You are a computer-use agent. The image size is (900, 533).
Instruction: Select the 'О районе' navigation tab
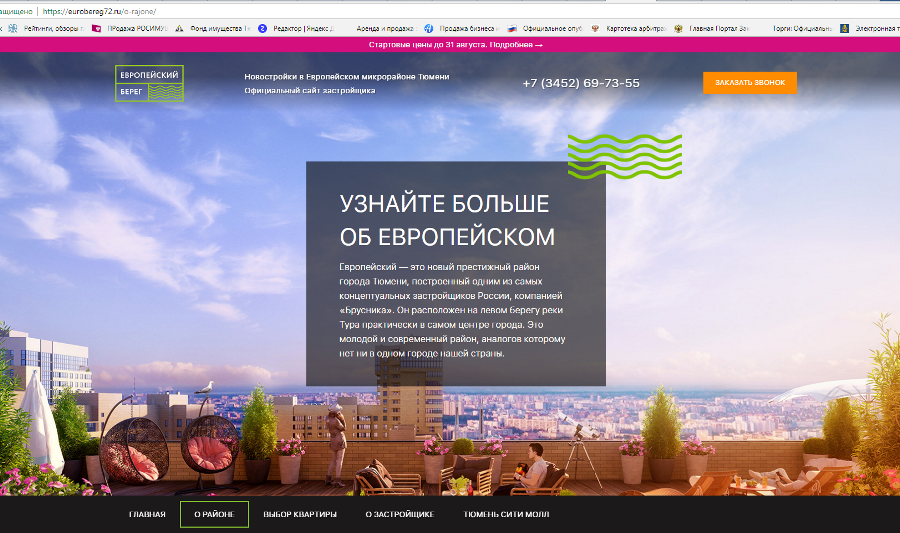click(x=214, y=514)
